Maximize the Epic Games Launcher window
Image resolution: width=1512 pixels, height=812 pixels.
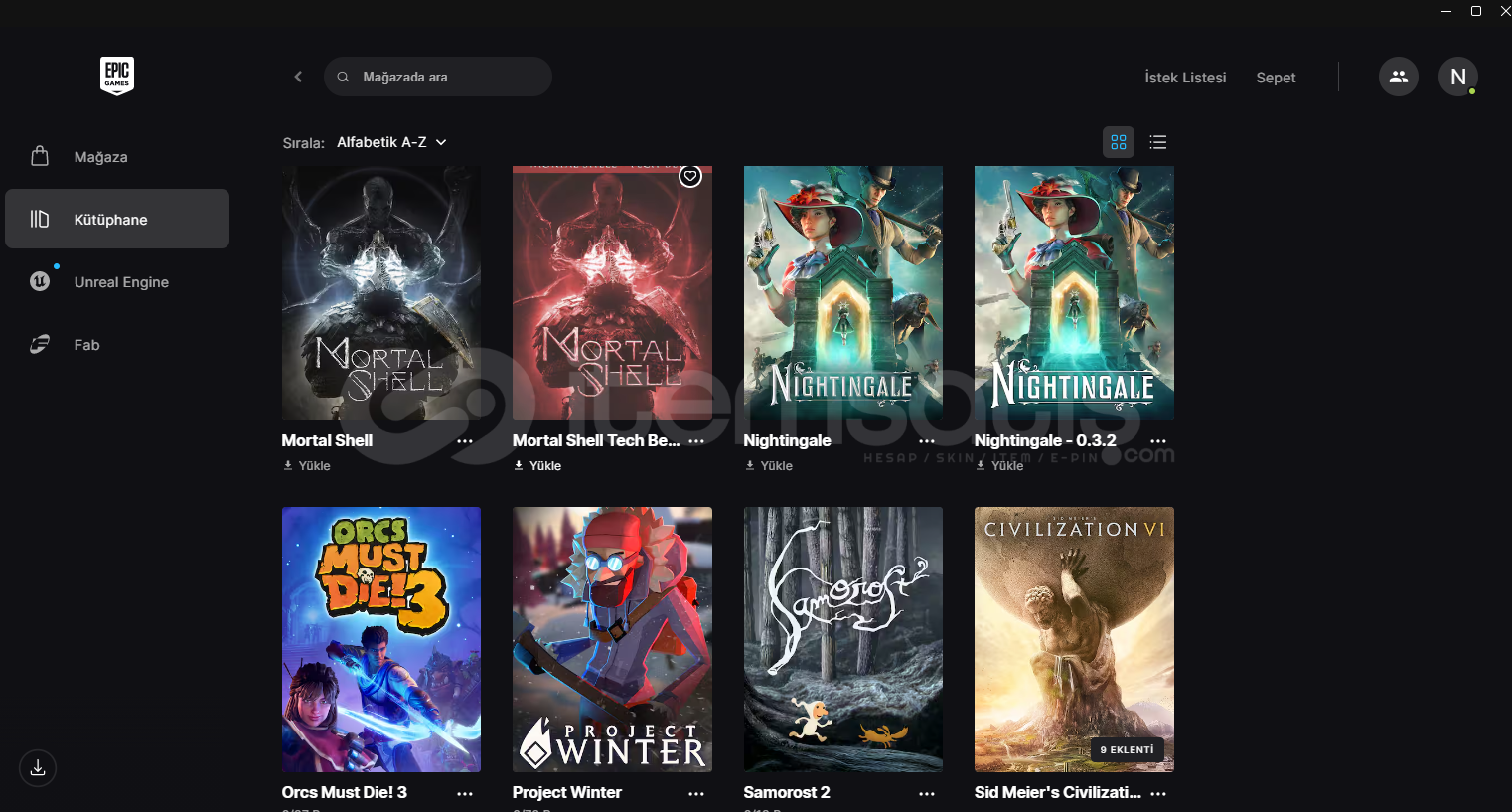click(1476, 11)
